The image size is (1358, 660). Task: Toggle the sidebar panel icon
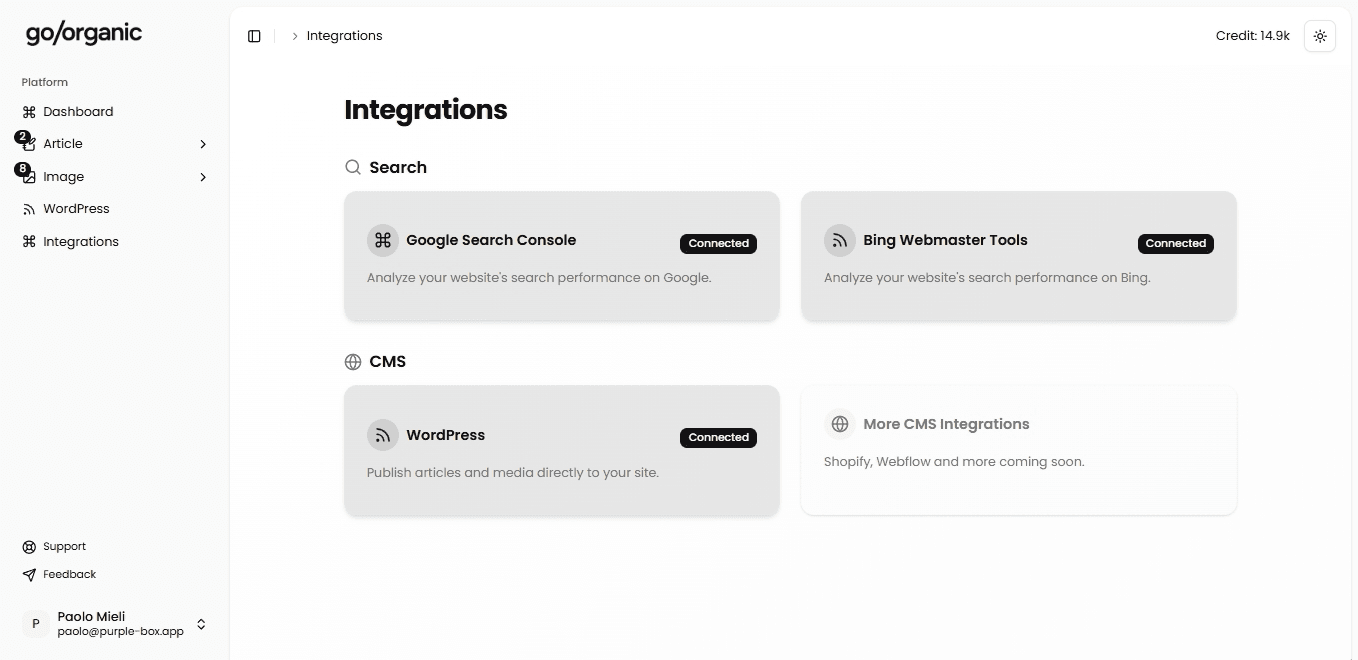point(254,36)
